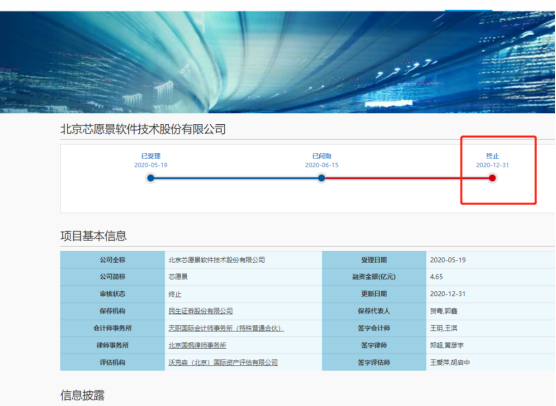Click the 更新日期 label cell
This screenshot has width=556, height=406.
[x=374, y=294]
